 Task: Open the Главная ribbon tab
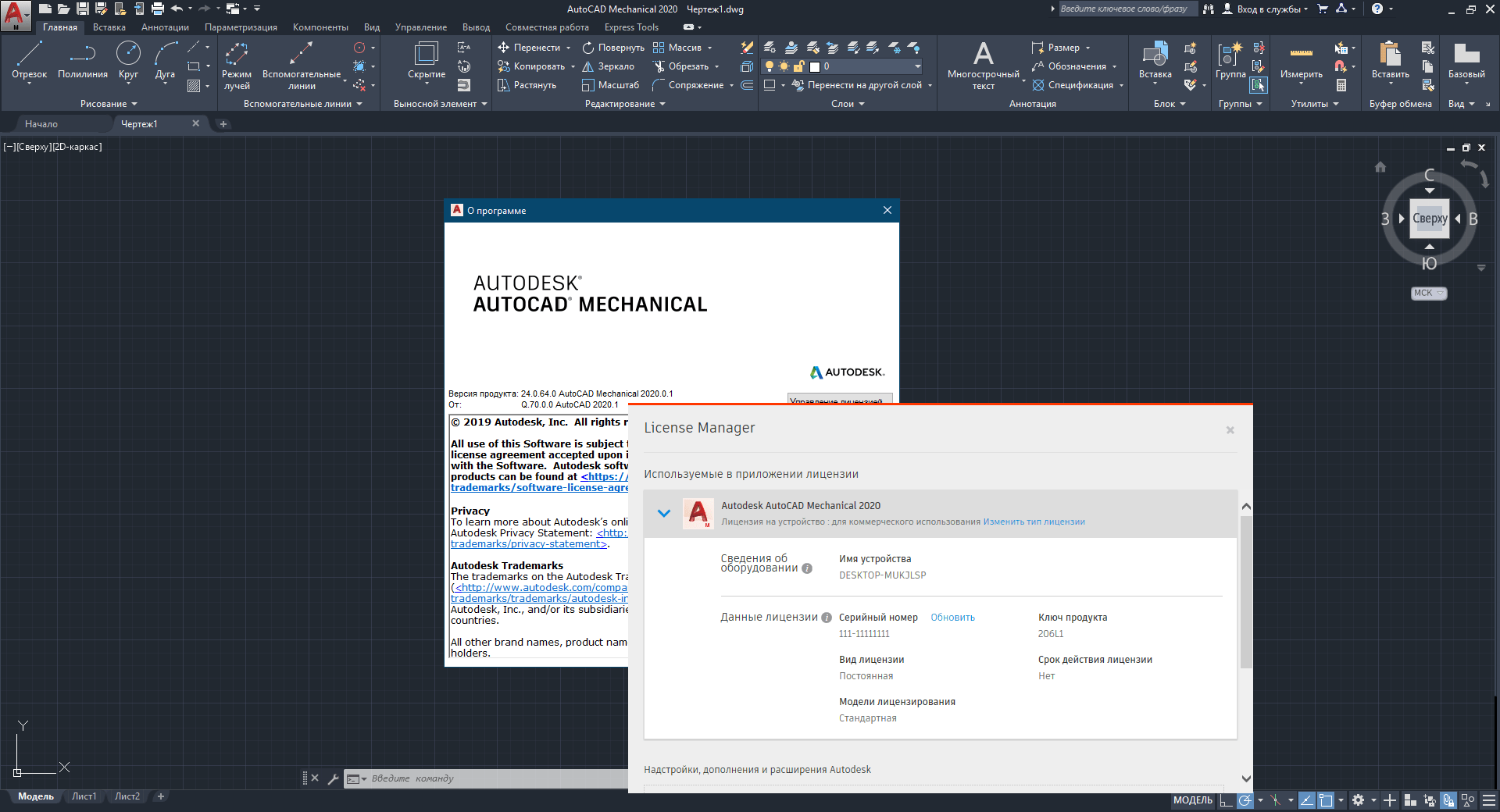pos(60,27)
